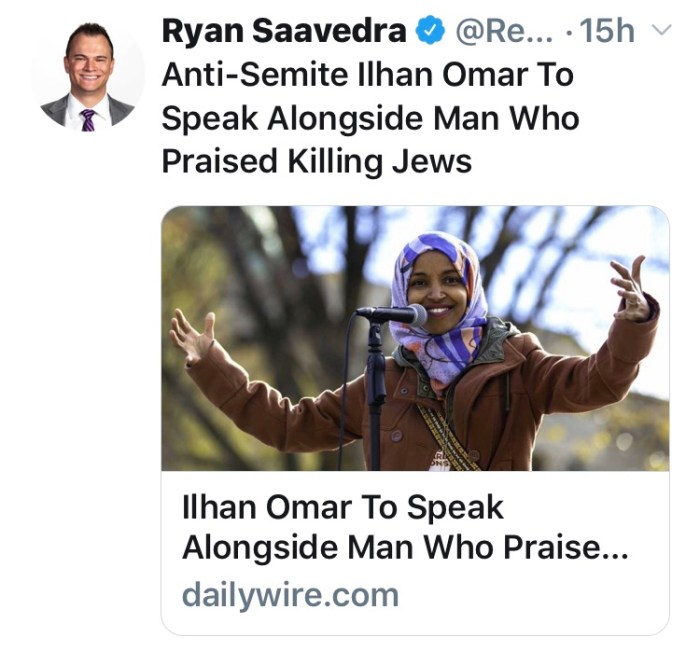Click 'Alongside Man Who Praise...' card text
The image size is (700, 651).
[x=405, y=551]
